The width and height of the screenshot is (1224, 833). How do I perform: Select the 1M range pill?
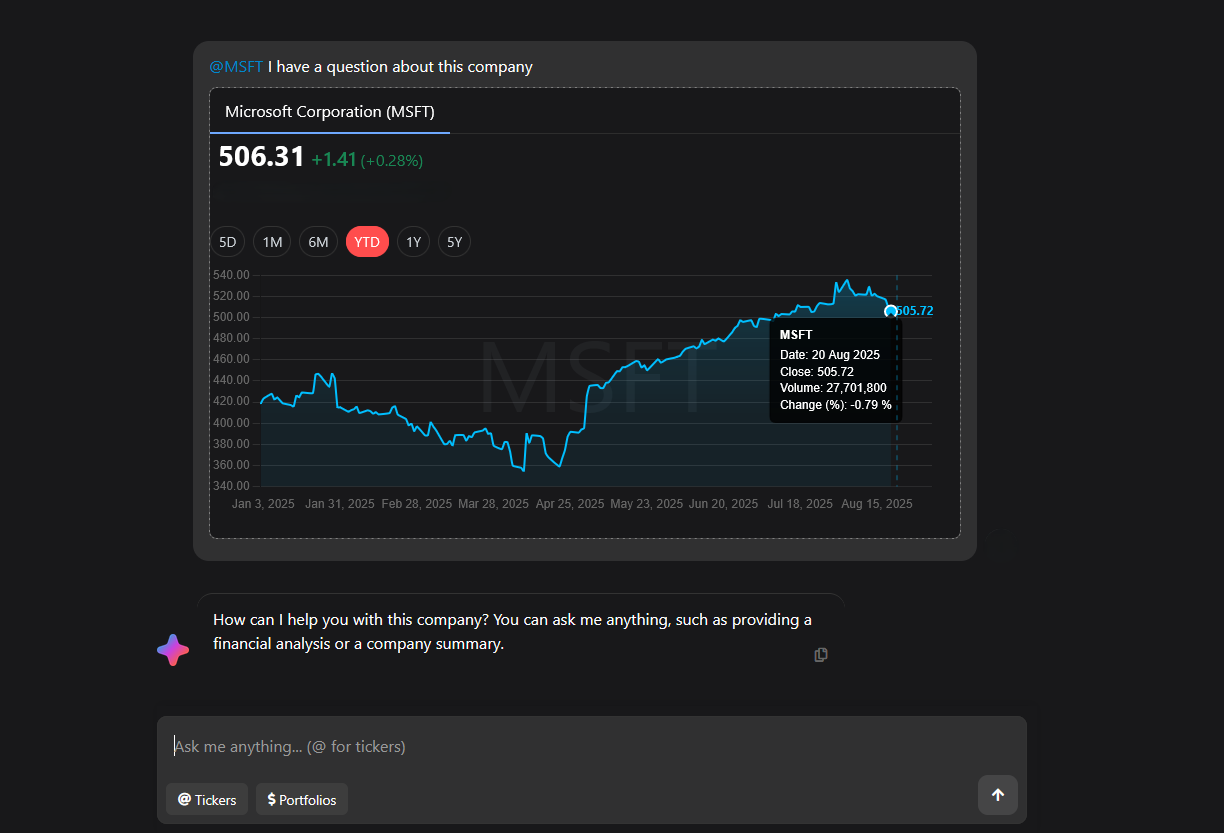pos(271,241)
